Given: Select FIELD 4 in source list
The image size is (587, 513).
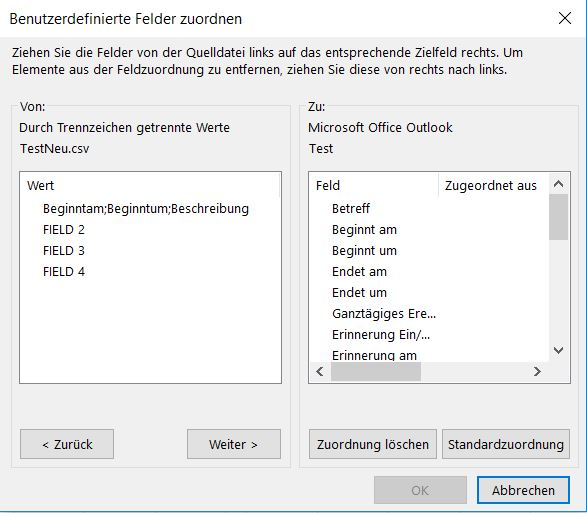Looking at the screenshot, I should [64, 271].
